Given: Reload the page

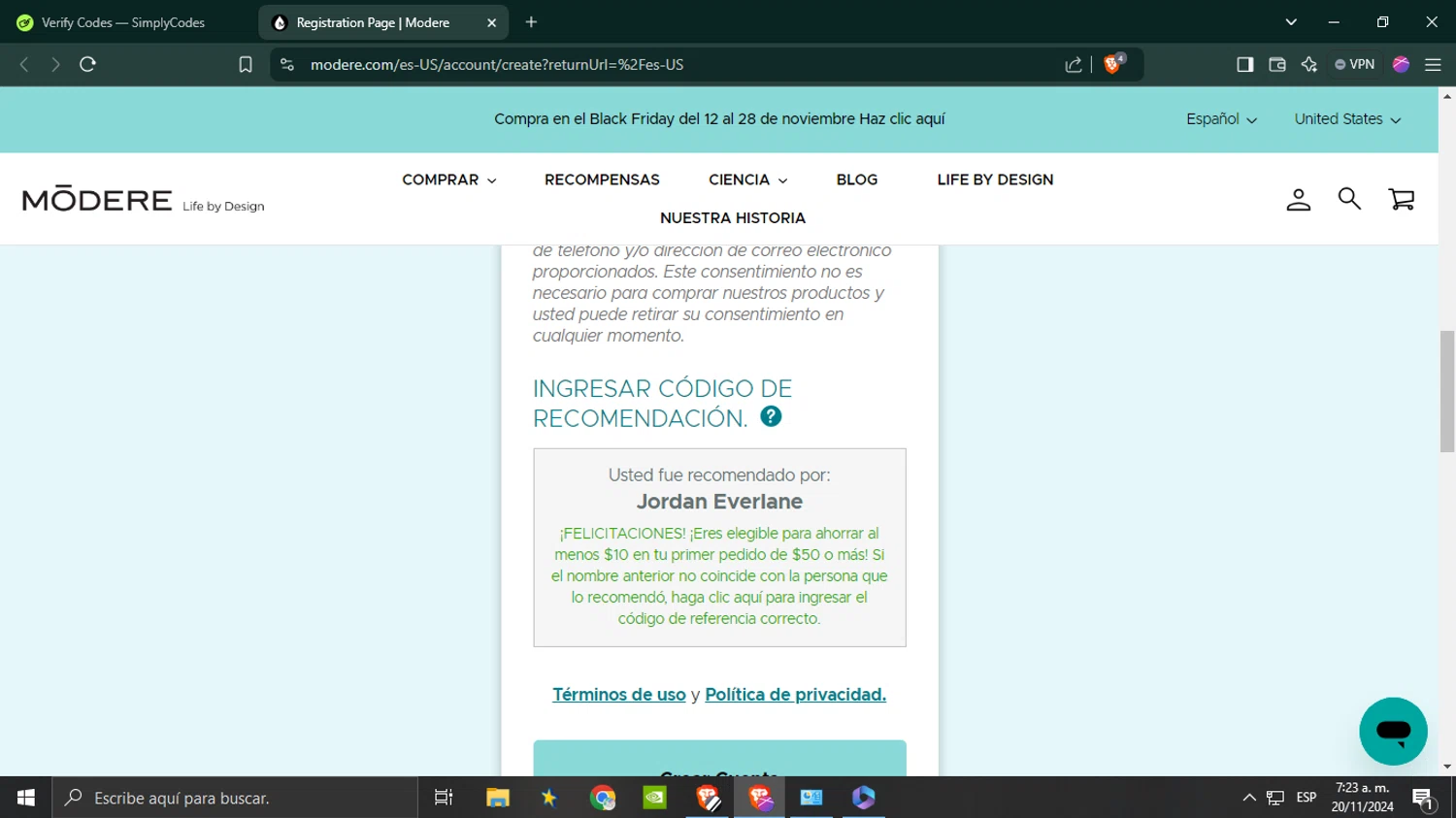Looking at the screenshot, I should [87, 64].
